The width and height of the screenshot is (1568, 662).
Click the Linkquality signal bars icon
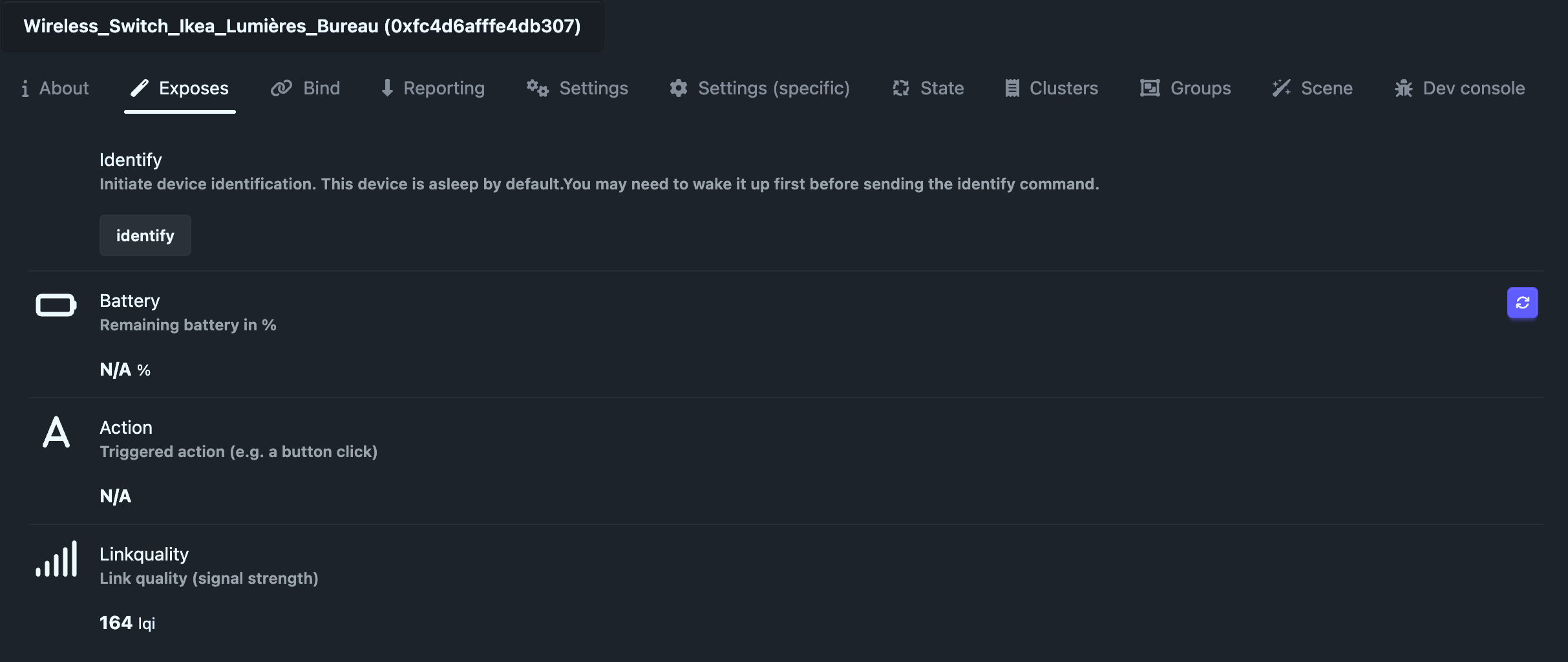[56, 559]
